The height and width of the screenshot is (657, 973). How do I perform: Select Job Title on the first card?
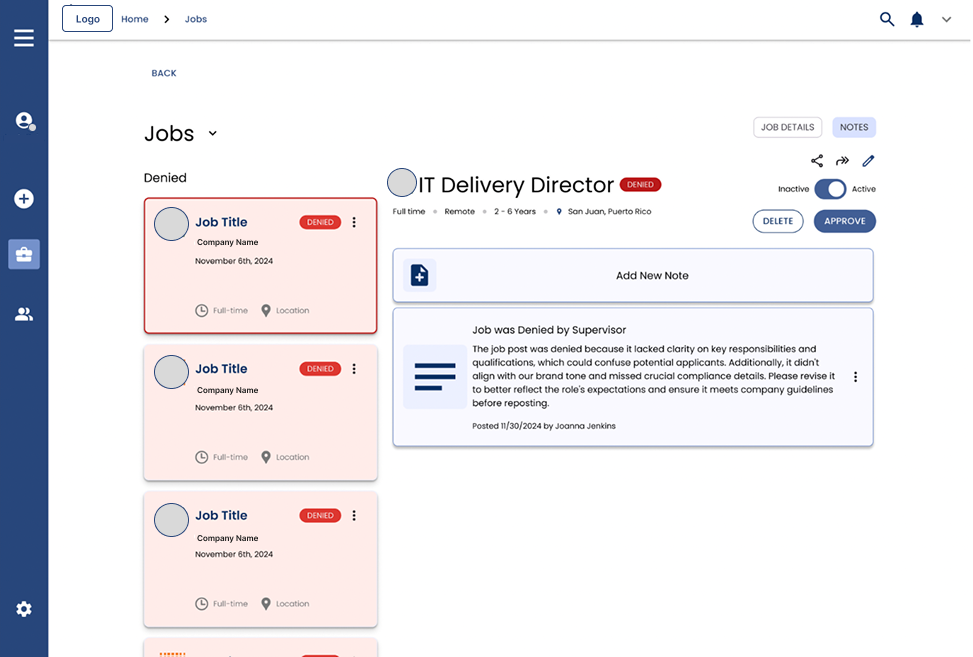pyautogui.click(x=222, y=222)
